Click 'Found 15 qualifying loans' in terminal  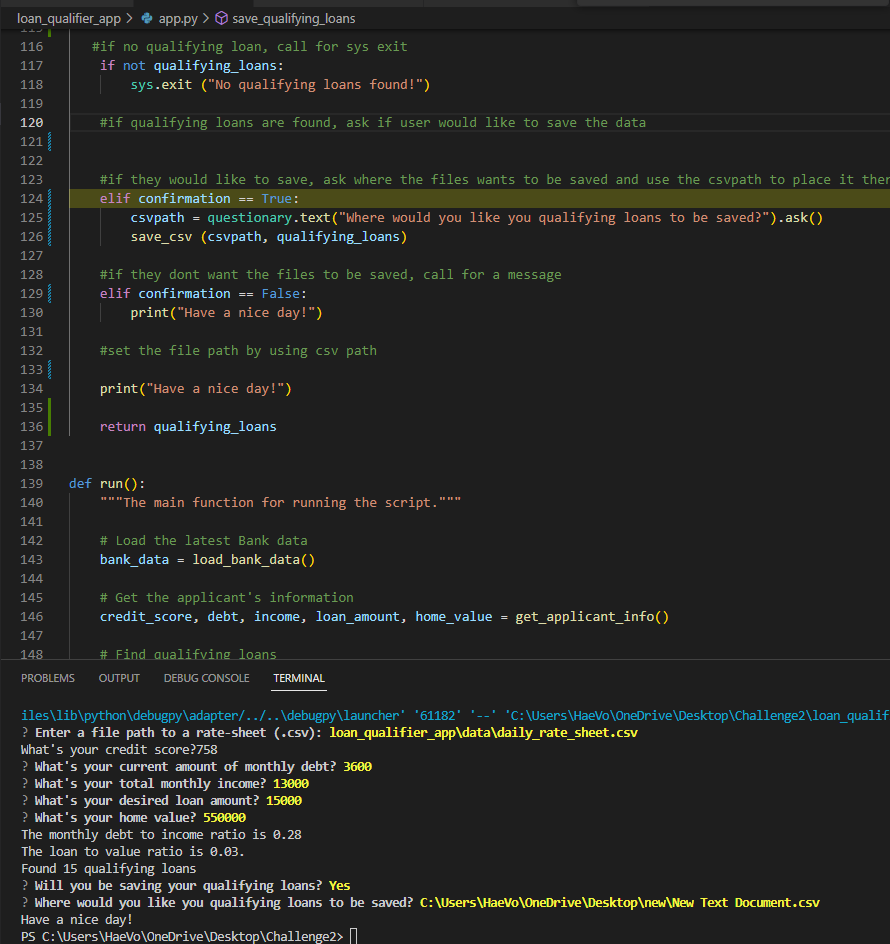click(x=108, y=869)
